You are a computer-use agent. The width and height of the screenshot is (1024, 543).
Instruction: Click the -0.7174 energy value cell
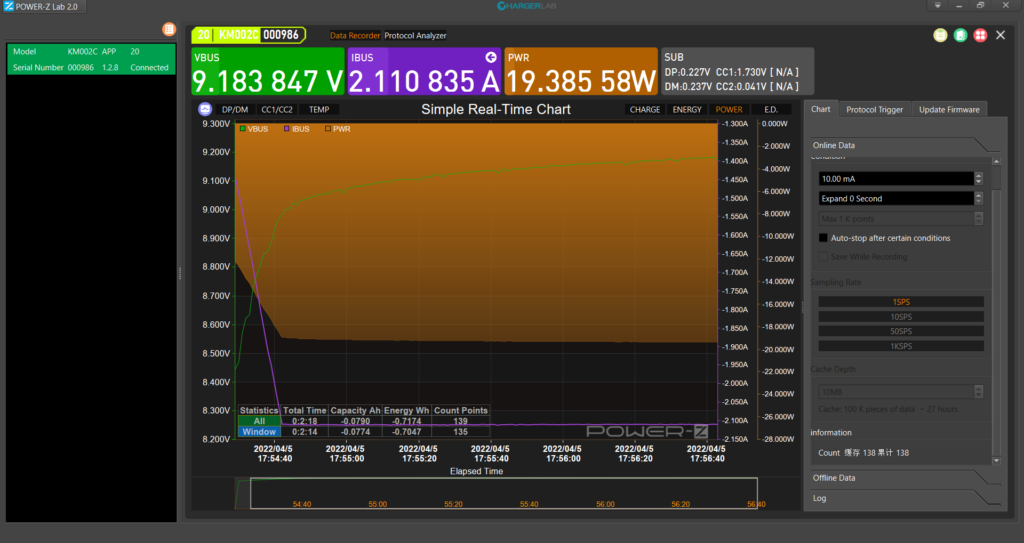(407, 421)
